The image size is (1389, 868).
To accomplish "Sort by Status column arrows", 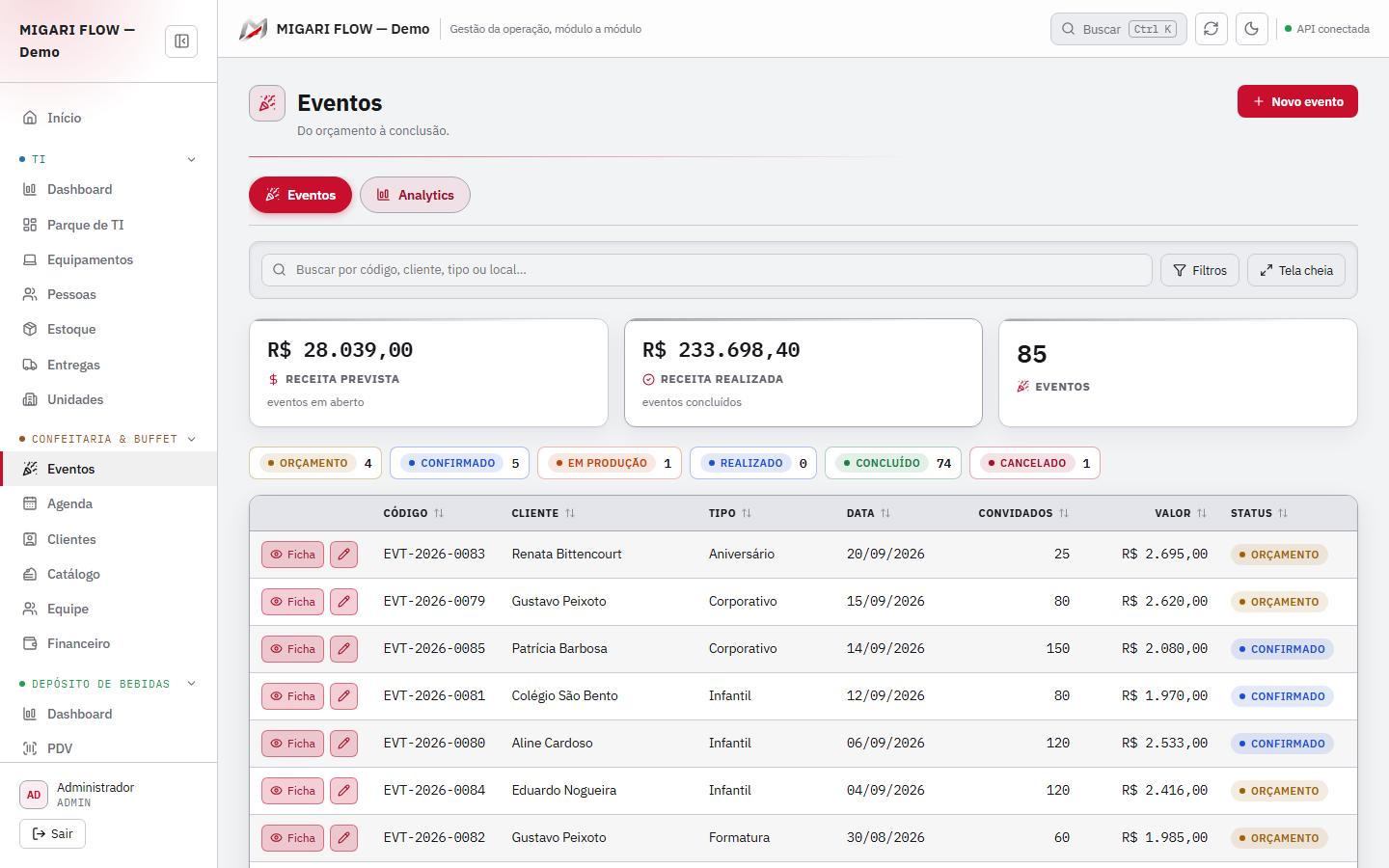I will tap(1283, 513).
